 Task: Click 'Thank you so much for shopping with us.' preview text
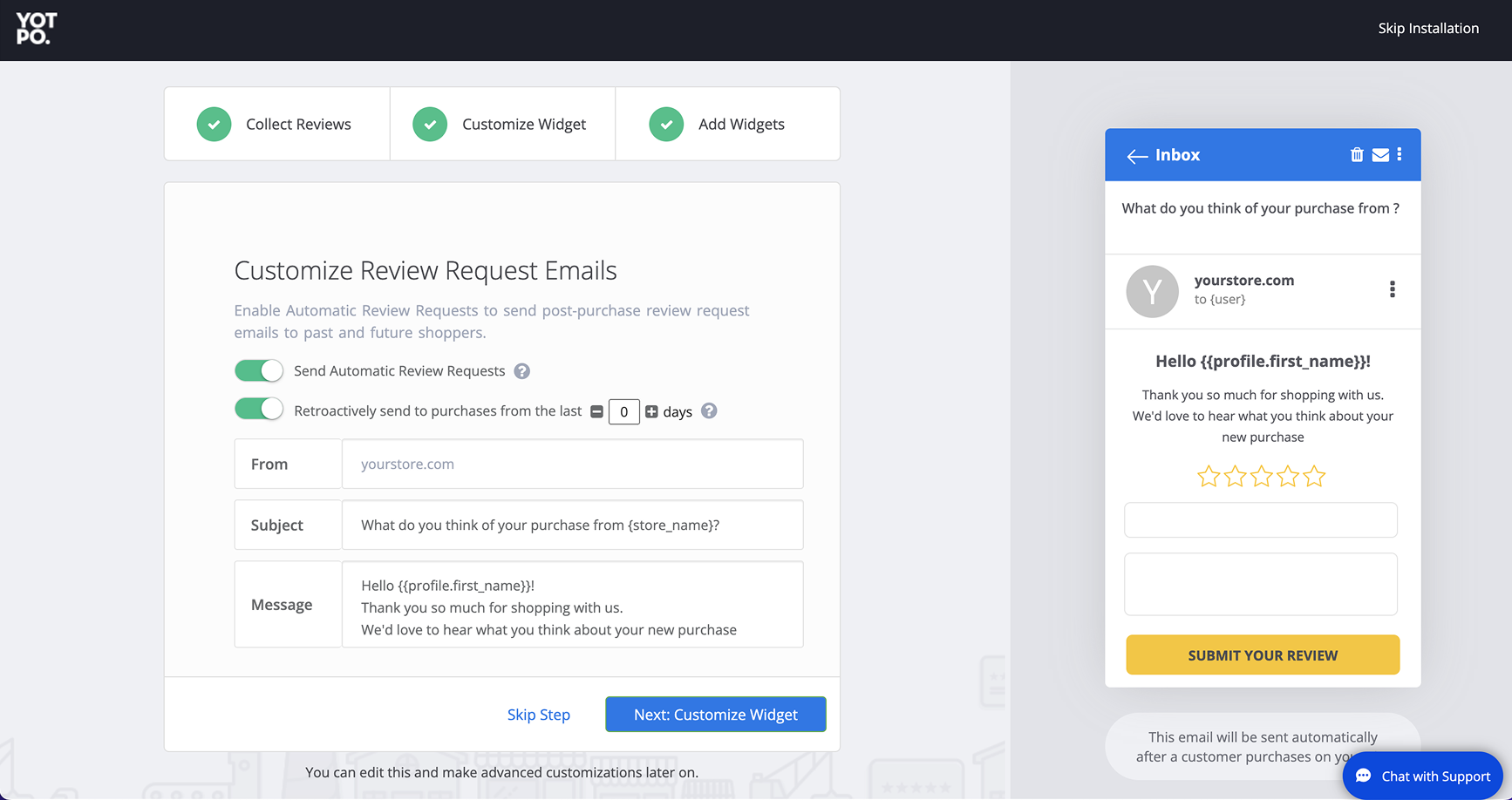coord(1263,395)
